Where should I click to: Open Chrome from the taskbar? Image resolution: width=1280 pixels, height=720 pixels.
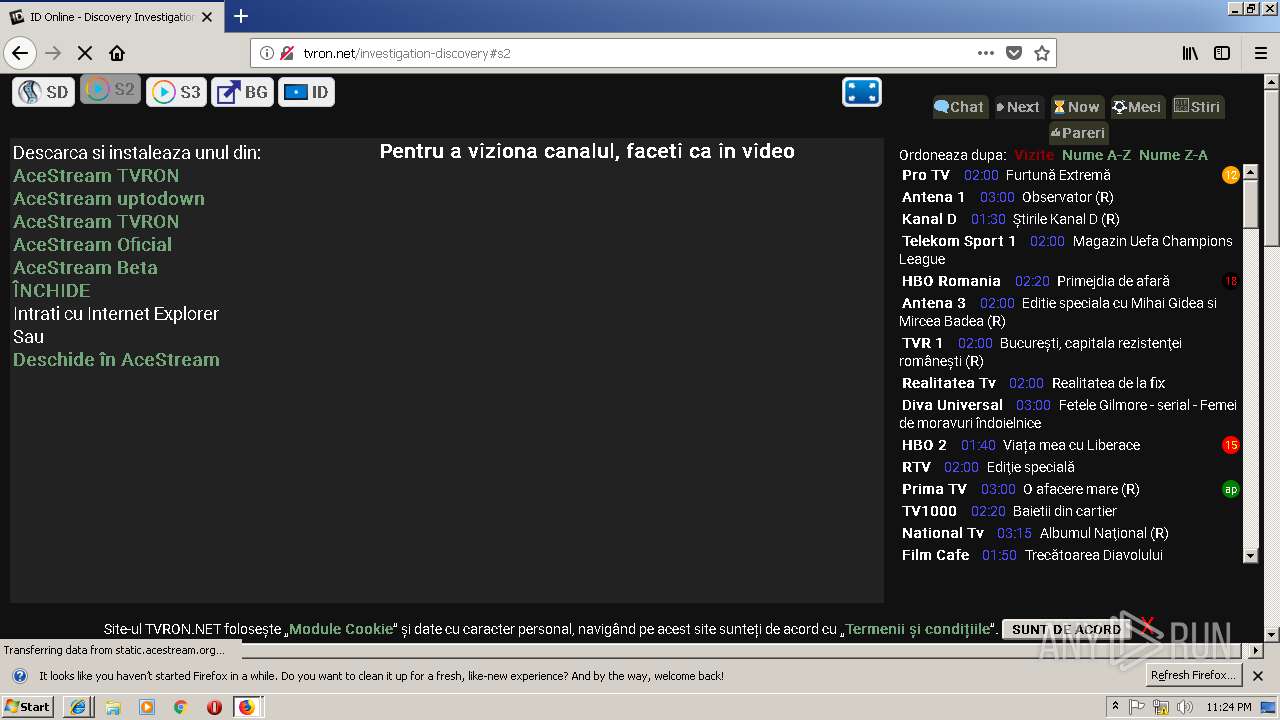tap(180, 707)
